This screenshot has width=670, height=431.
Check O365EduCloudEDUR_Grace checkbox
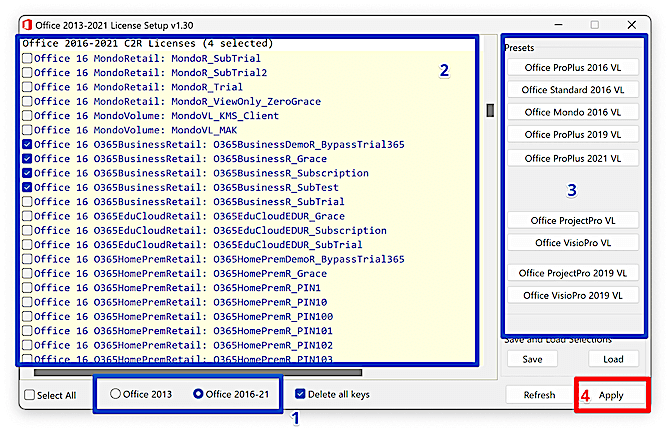tap(27, 216)
